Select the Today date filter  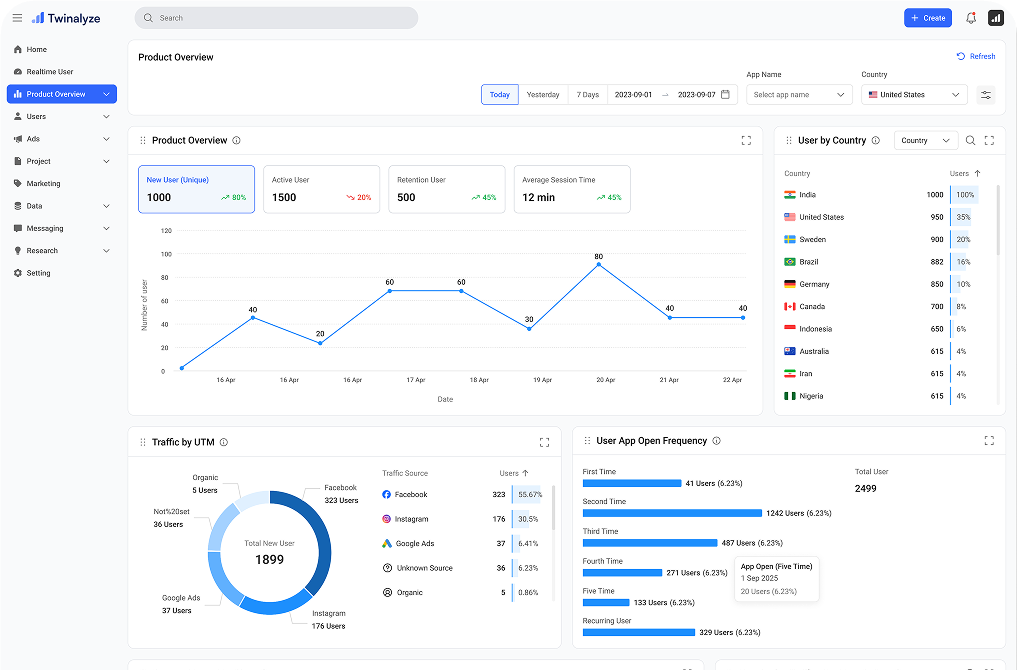tap(499, 95)
